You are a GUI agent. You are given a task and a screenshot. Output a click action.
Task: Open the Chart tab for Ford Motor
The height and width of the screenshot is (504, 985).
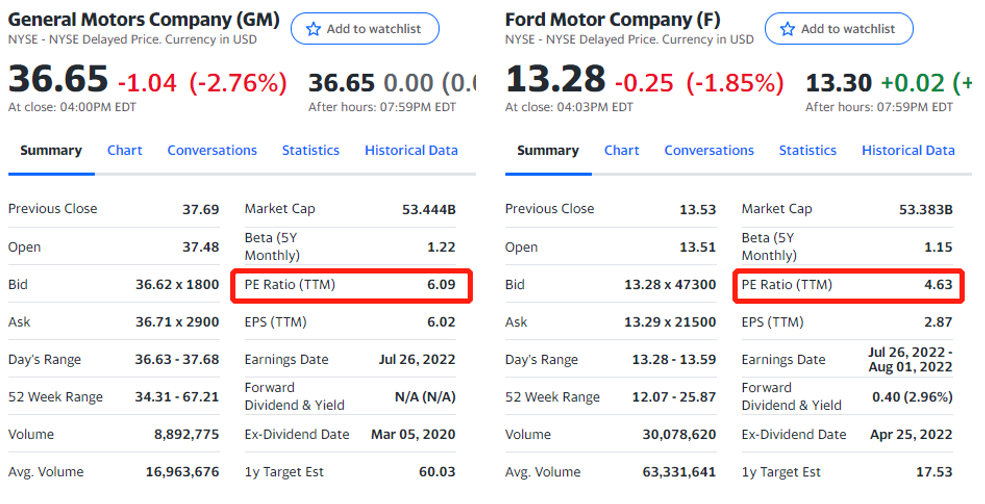pyautogui.click(x=621, y=150)
